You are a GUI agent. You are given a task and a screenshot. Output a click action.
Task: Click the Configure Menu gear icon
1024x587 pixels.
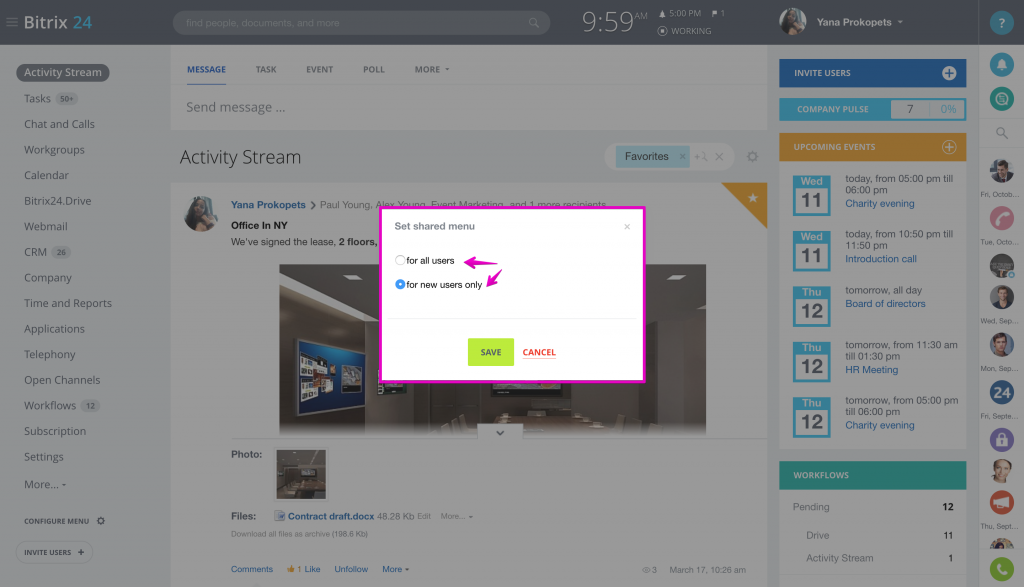(101, 521)
